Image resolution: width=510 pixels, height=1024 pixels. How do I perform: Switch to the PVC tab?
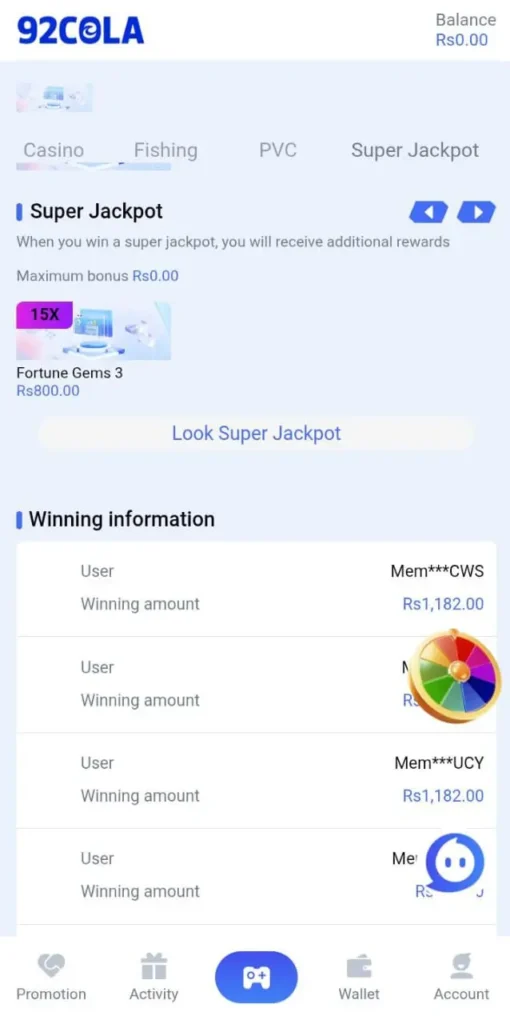tap(278, 150)
